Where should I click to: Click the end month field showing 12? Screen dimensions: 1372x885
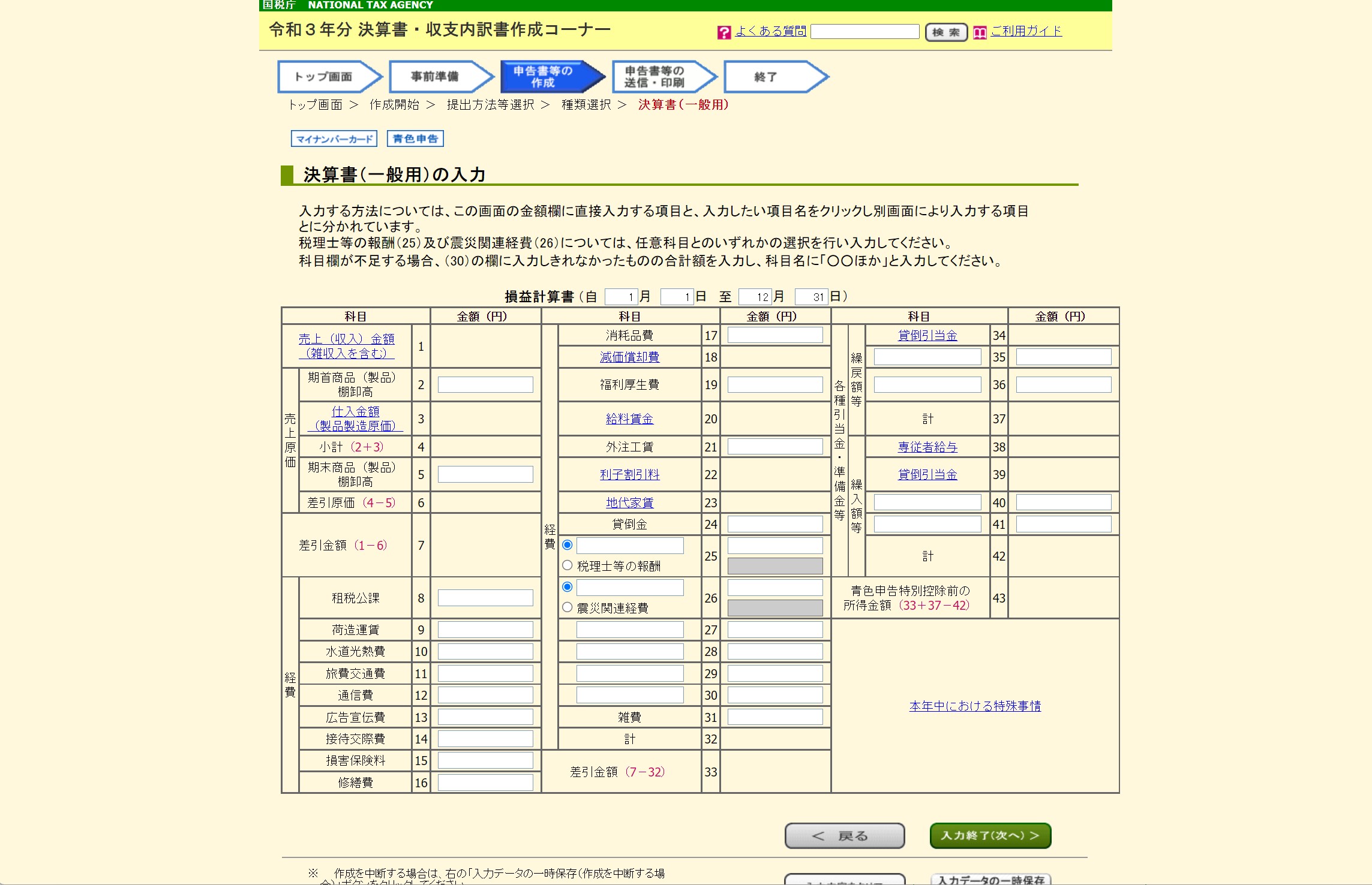pyautogui.click(x=755, y=297)
